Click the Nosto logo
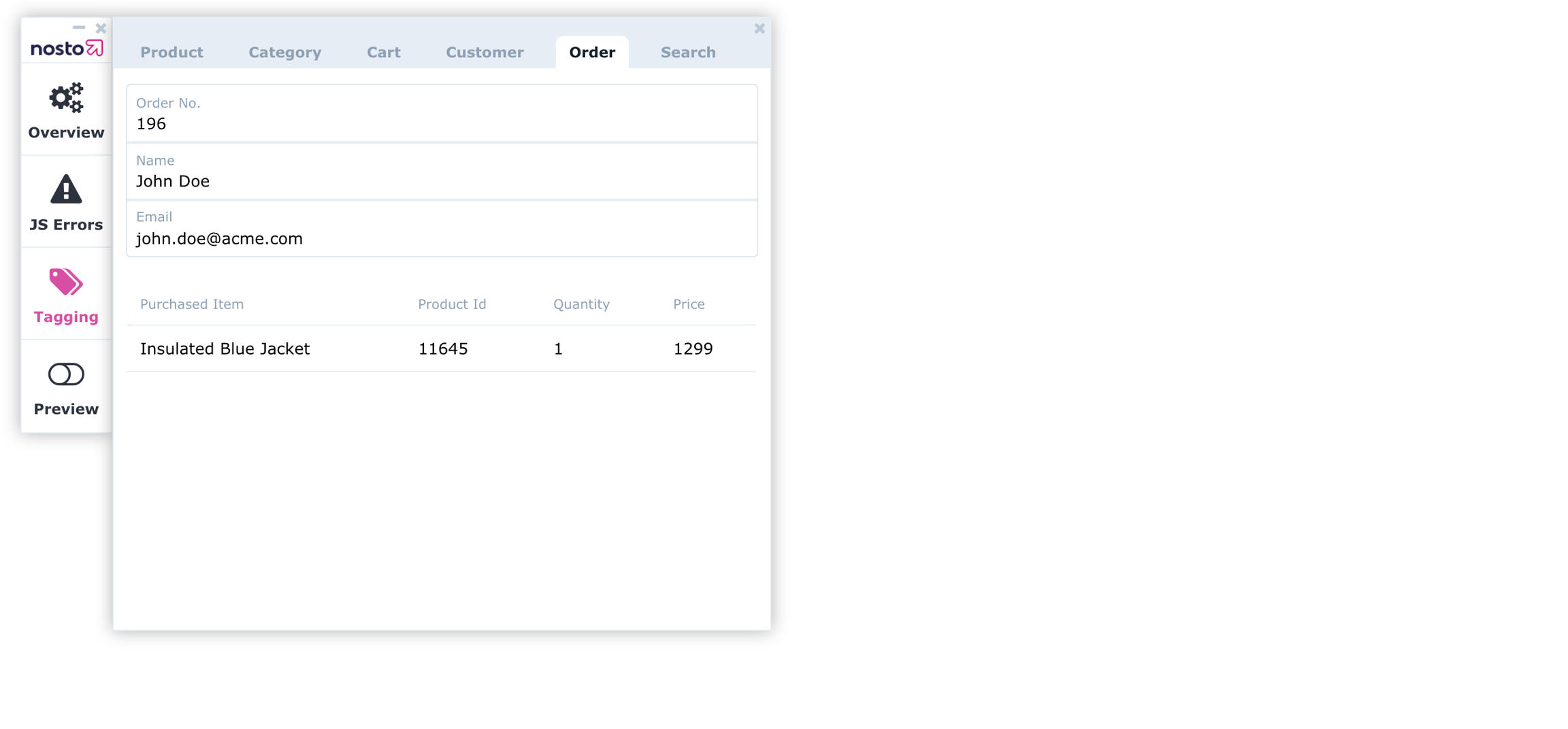 tap(66, 48)
